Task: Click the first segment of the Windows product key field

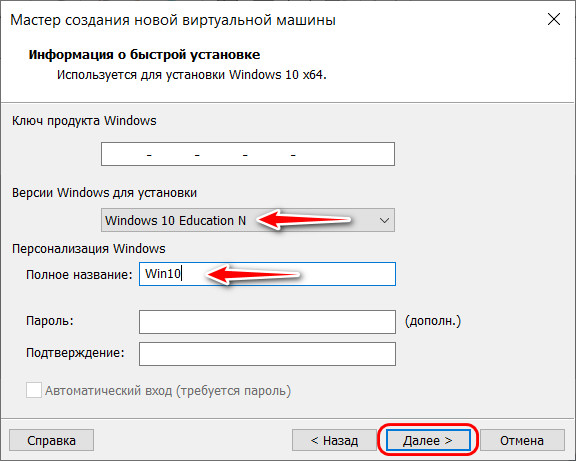Action: pos(124,154)
